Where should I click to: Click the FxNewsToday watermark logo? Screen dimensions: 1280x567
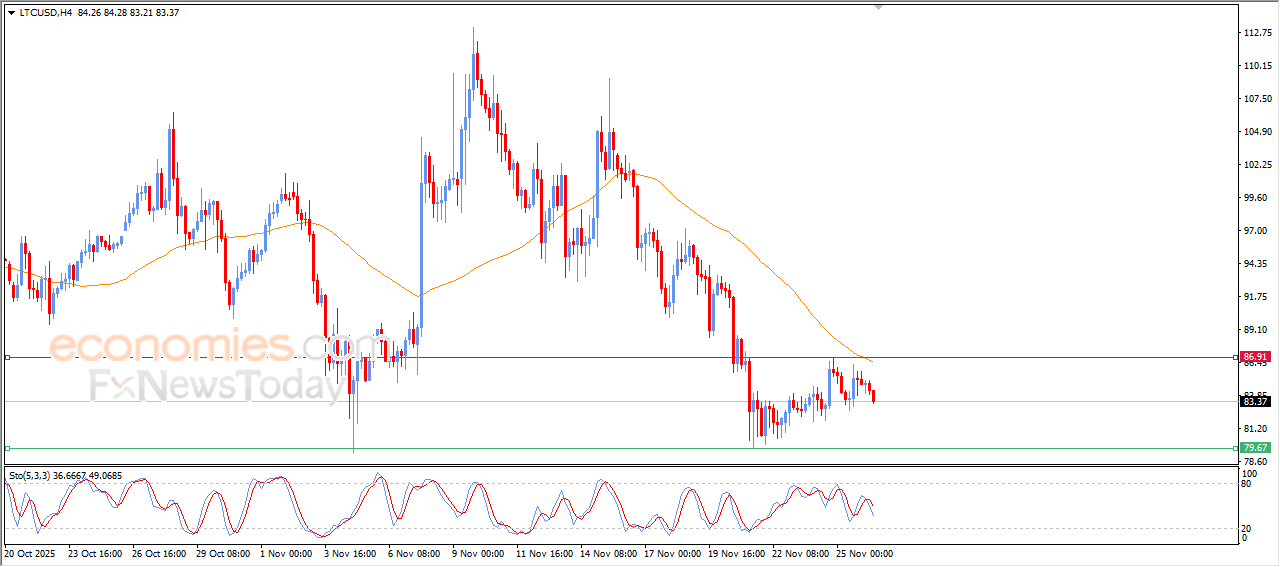coord(217,386)
